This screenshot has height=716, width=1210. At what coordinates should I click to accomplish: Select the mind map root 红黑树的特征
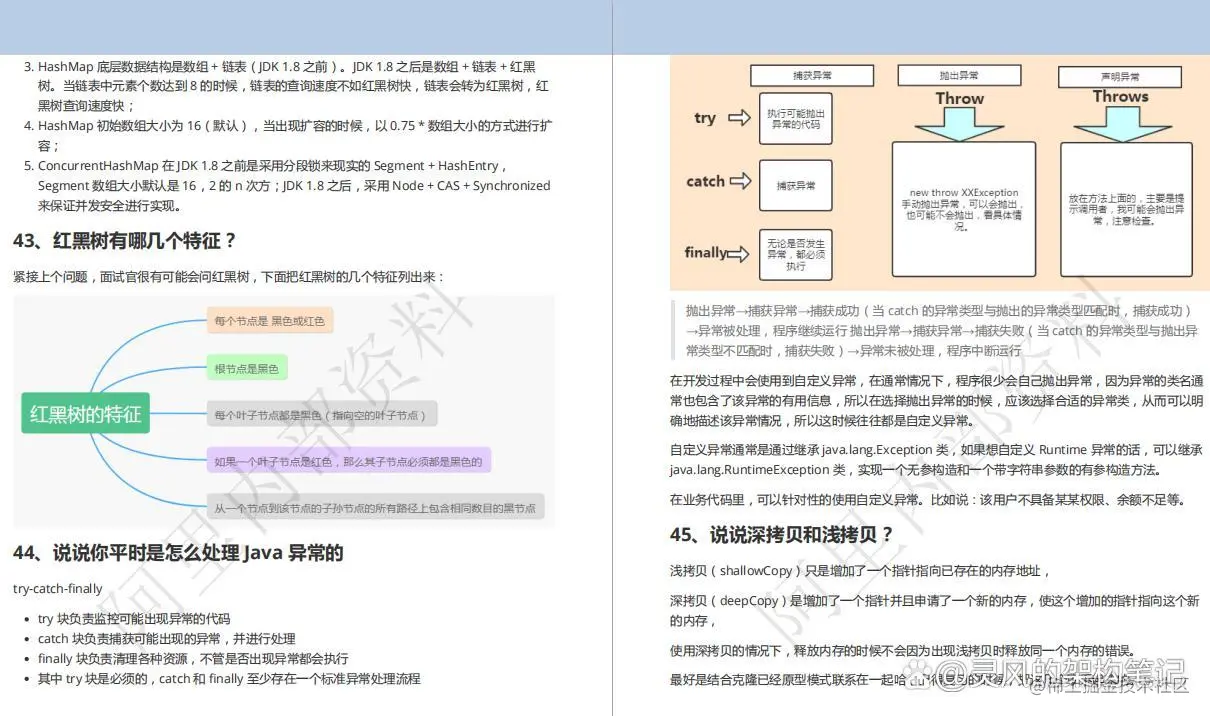click(86, 414)
